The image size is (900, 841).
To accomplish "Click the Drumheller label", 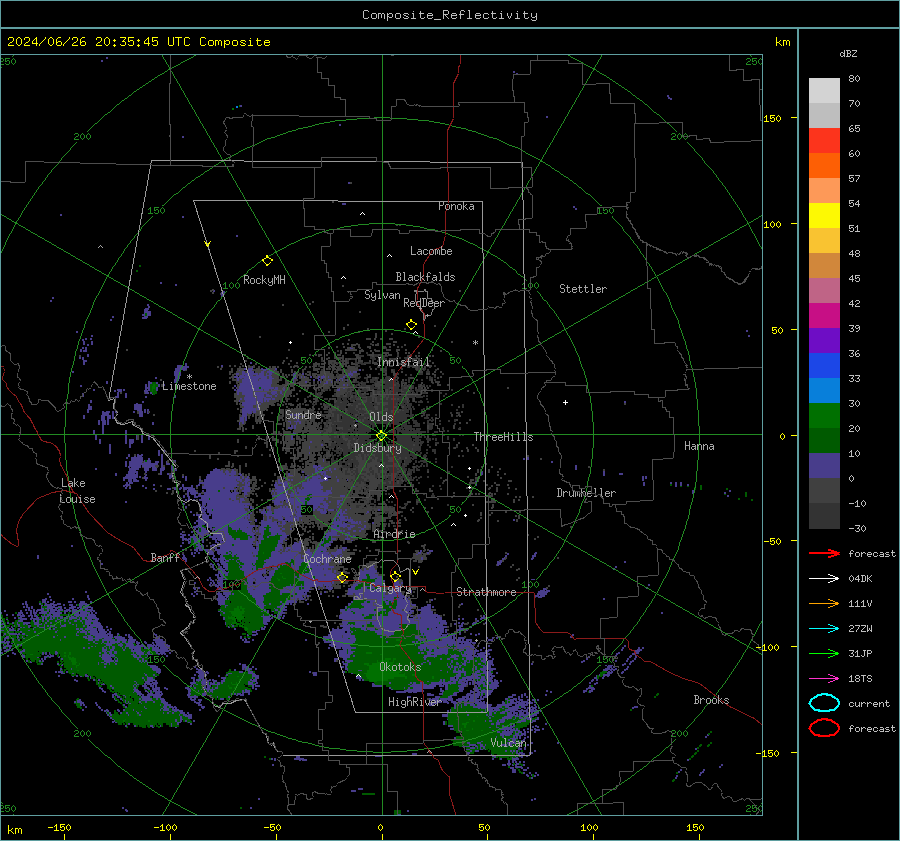I will [586, 493].
